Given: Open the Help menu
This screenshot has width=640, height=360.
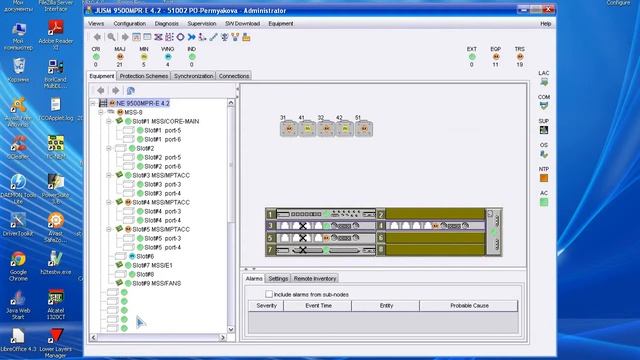Looking at the screenshot, I should coord(546,24).
